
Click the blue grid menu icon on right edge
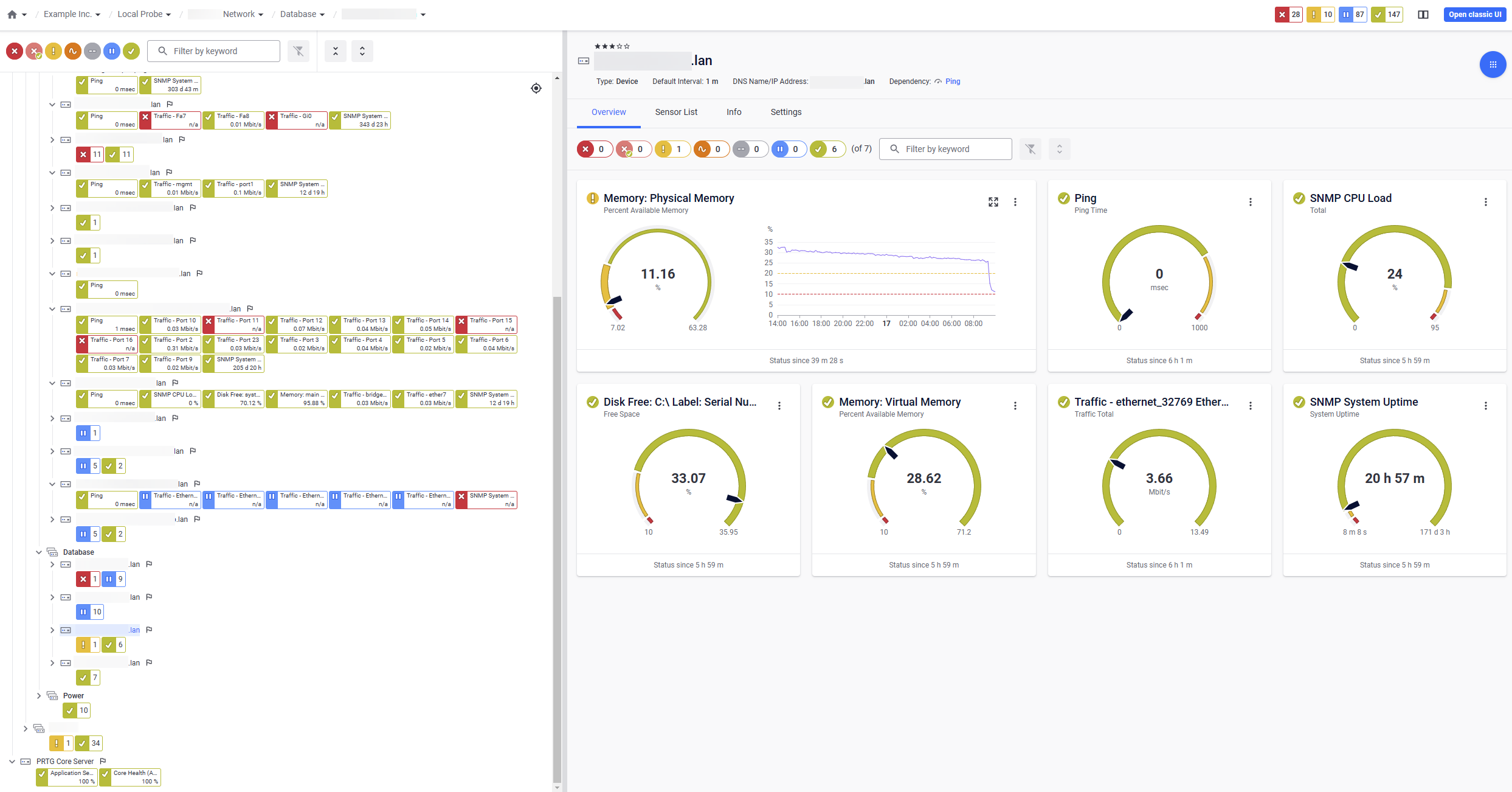[x=1493, y=64]
